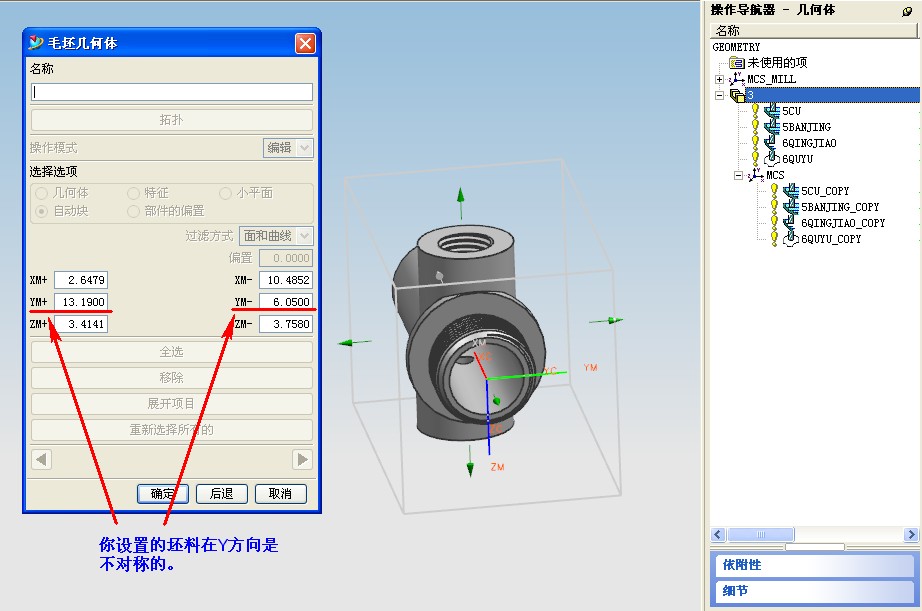Click the 偏置 offset value field
The height and width of the screenshot is (611, 922).
tap(286, 258)
